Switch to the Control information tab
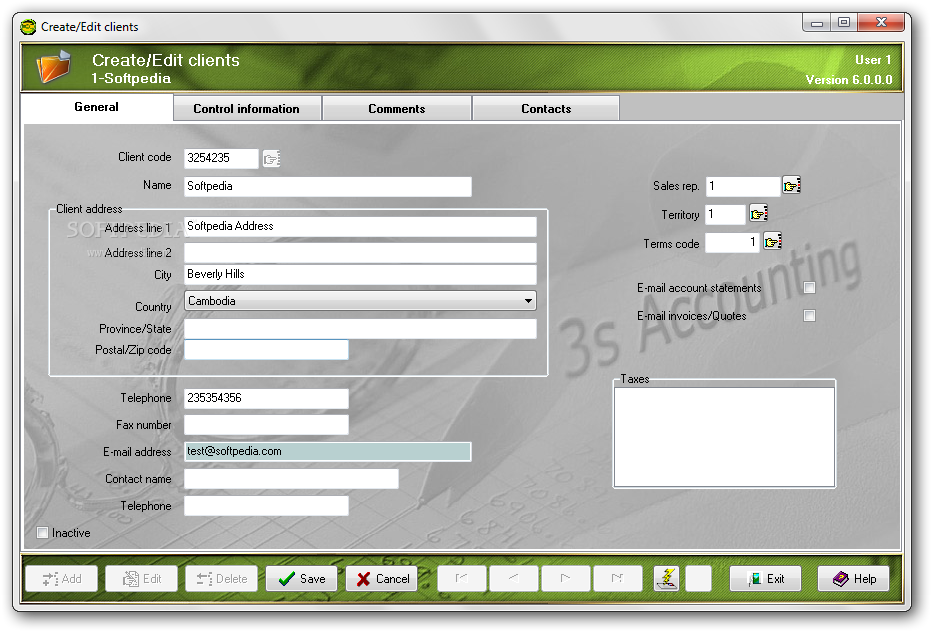This screenshot has width=932, height=632. click(x=247, y=109)
